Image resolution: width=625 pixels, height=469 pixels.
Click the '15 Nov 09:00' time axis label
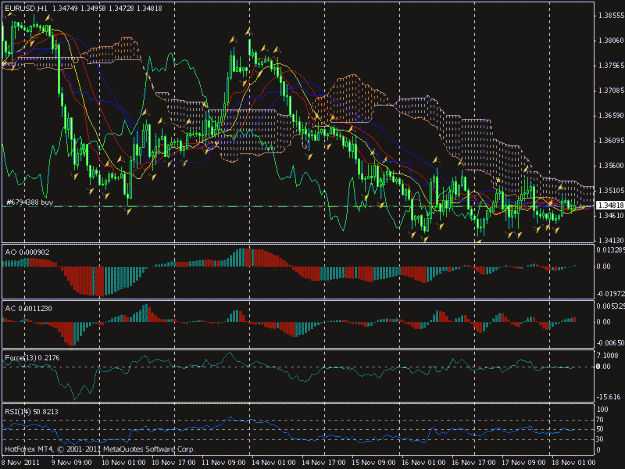click(373, 463)
